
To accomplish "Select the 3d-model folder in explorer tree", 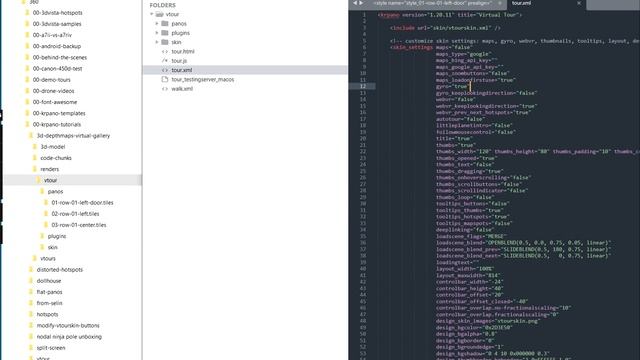I will point(53,147).
